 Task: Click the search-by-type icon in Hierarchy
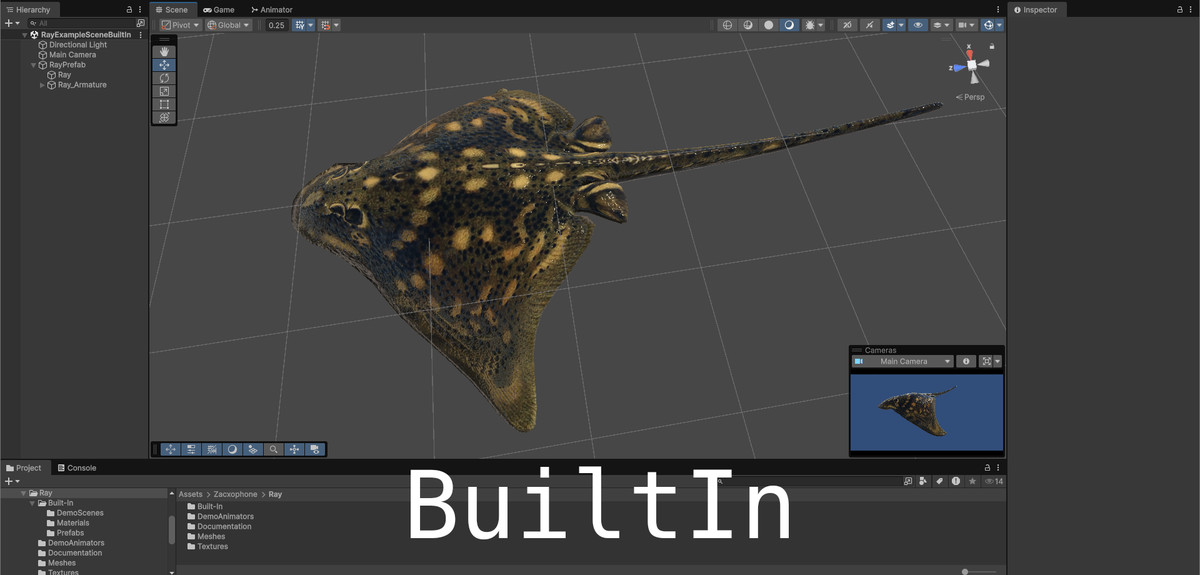[140, 22]
